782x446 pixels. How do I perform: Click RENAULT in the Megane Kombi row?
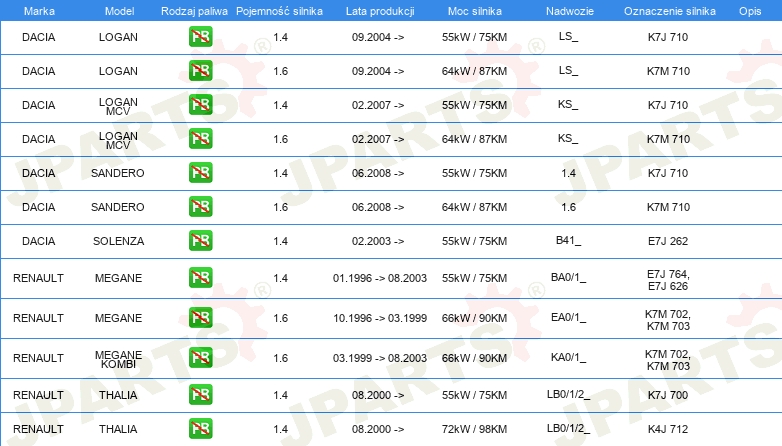click(x=38, y=358)
